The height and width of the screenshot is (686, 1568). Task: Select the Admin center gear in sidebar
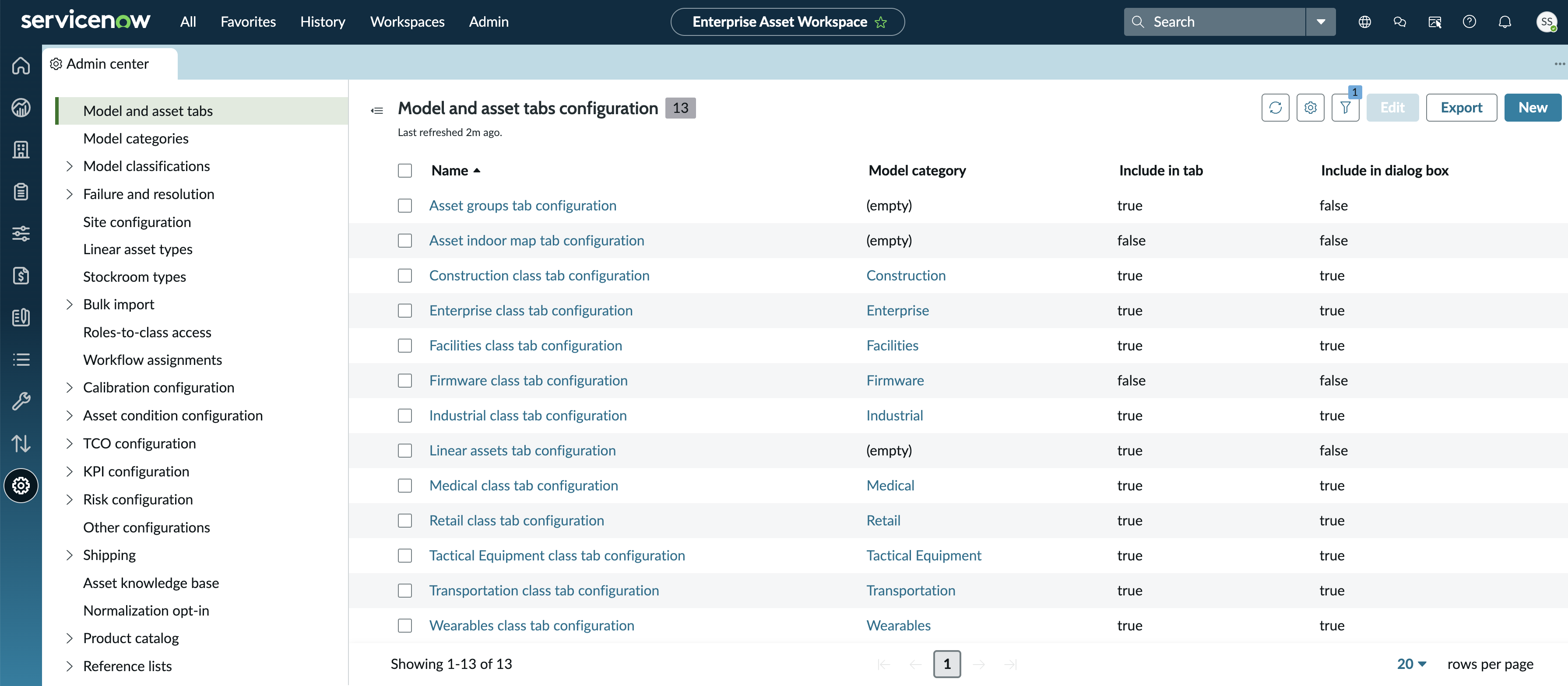tap(21, 485)
